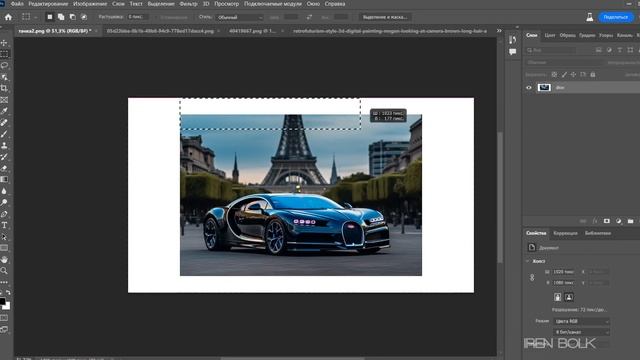The image size is (640, 360).
Task: Select the Hand tool
Action: click(x=4, y=259)
